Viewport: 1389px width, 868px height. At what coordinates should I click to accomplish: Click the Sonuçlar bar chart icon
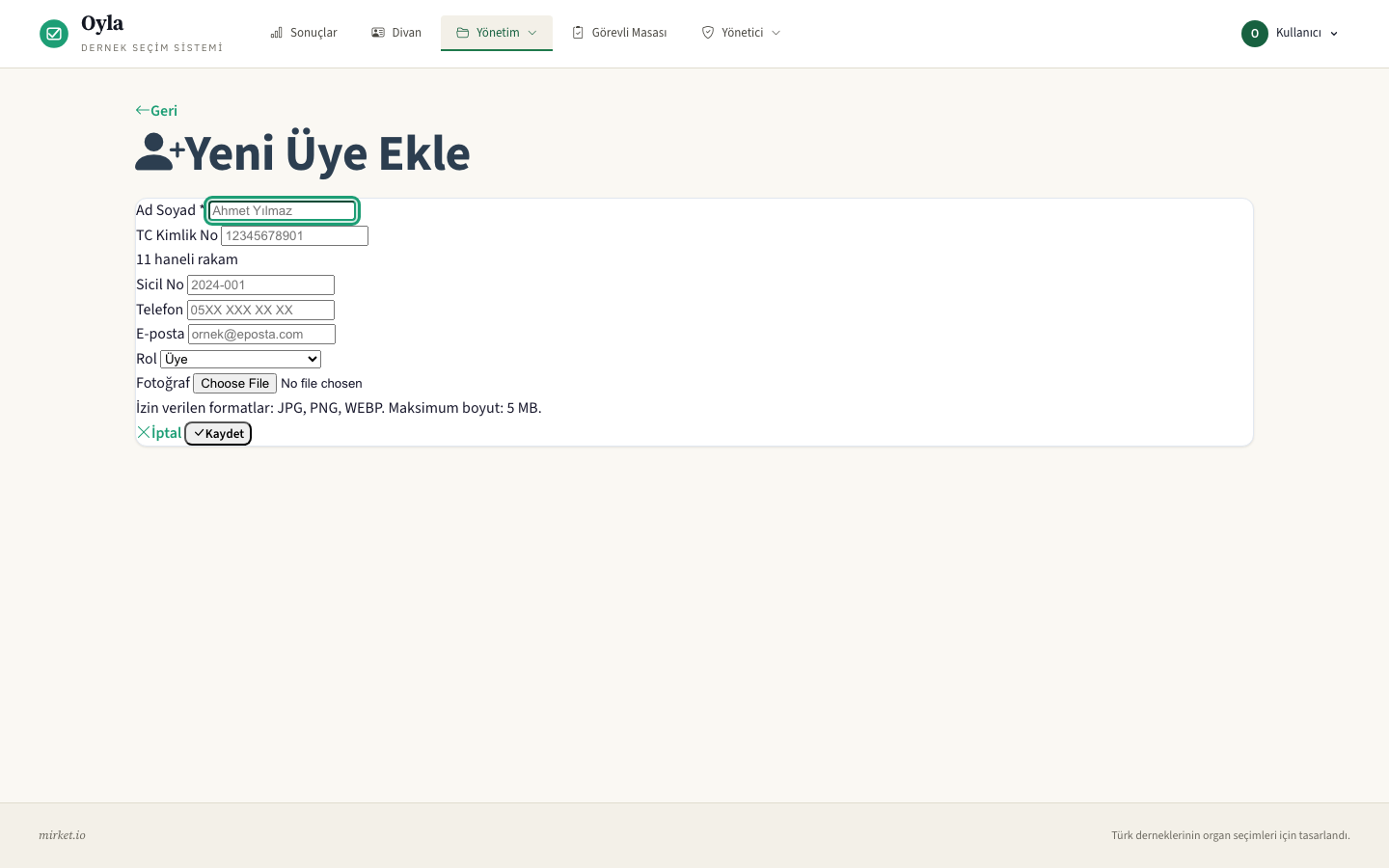(277, 33)
